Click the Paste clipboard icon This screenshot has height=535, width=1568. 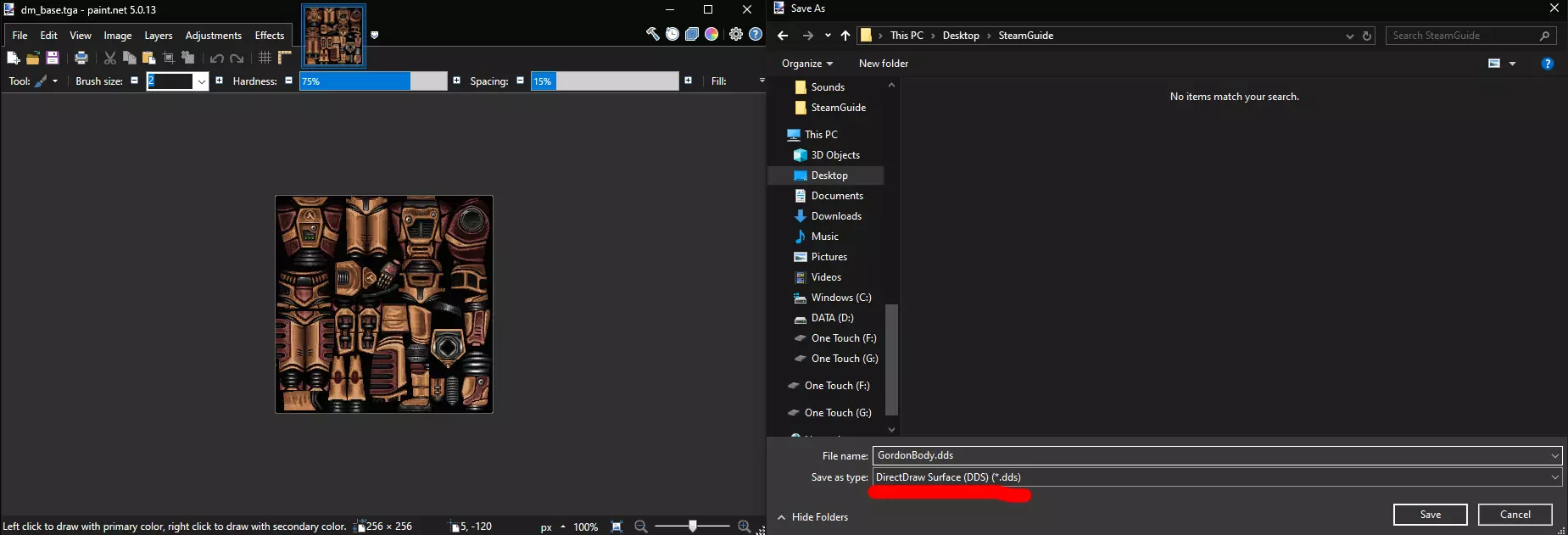pos(149,58)
